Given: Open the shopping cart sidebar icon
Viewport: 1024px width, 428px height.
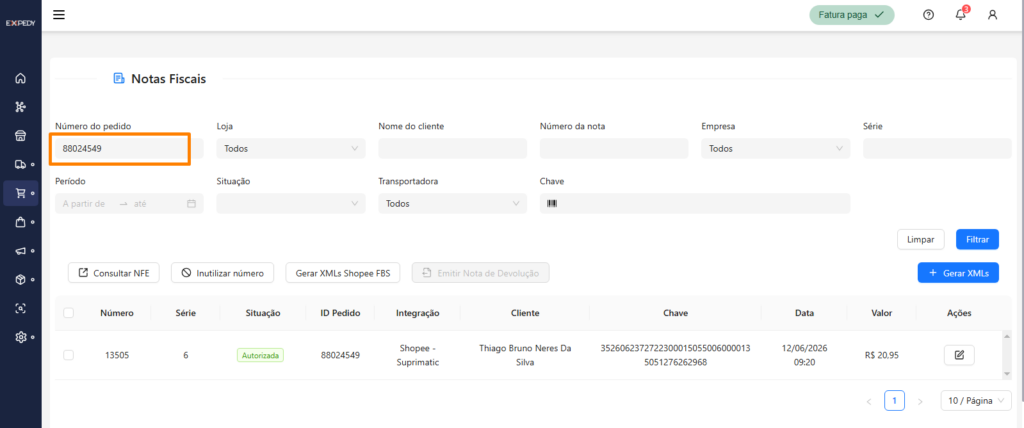Looking at the screenshot, I should click(20, 193).
